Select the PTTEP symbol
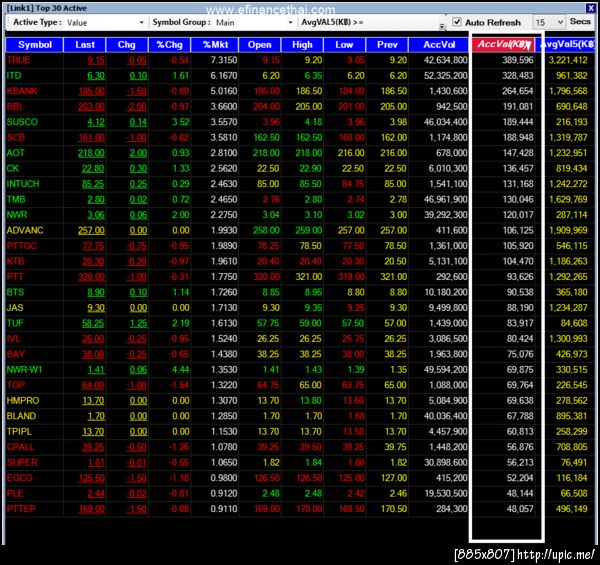Viewport: 600px width, 565px height. point(21,509)
